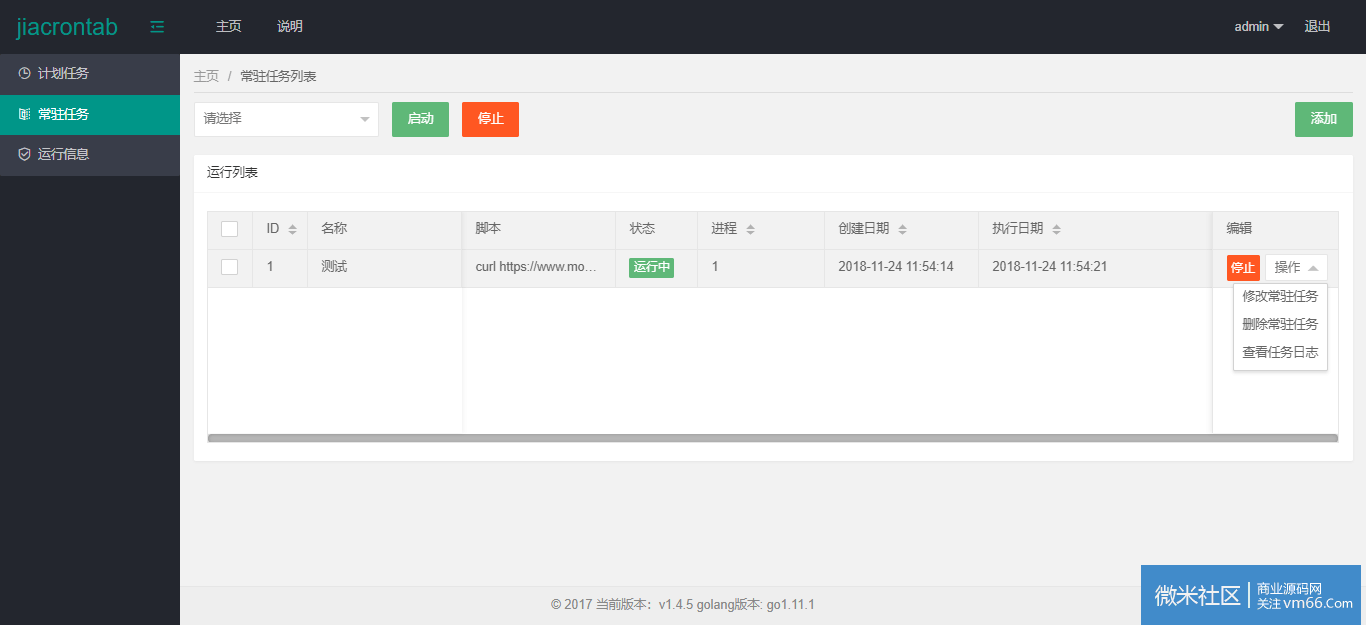Viewport: 1366px width, 625px height.
Task: Stop the 测试 task with row 停止 button
Action: [x=1243, y=268]
